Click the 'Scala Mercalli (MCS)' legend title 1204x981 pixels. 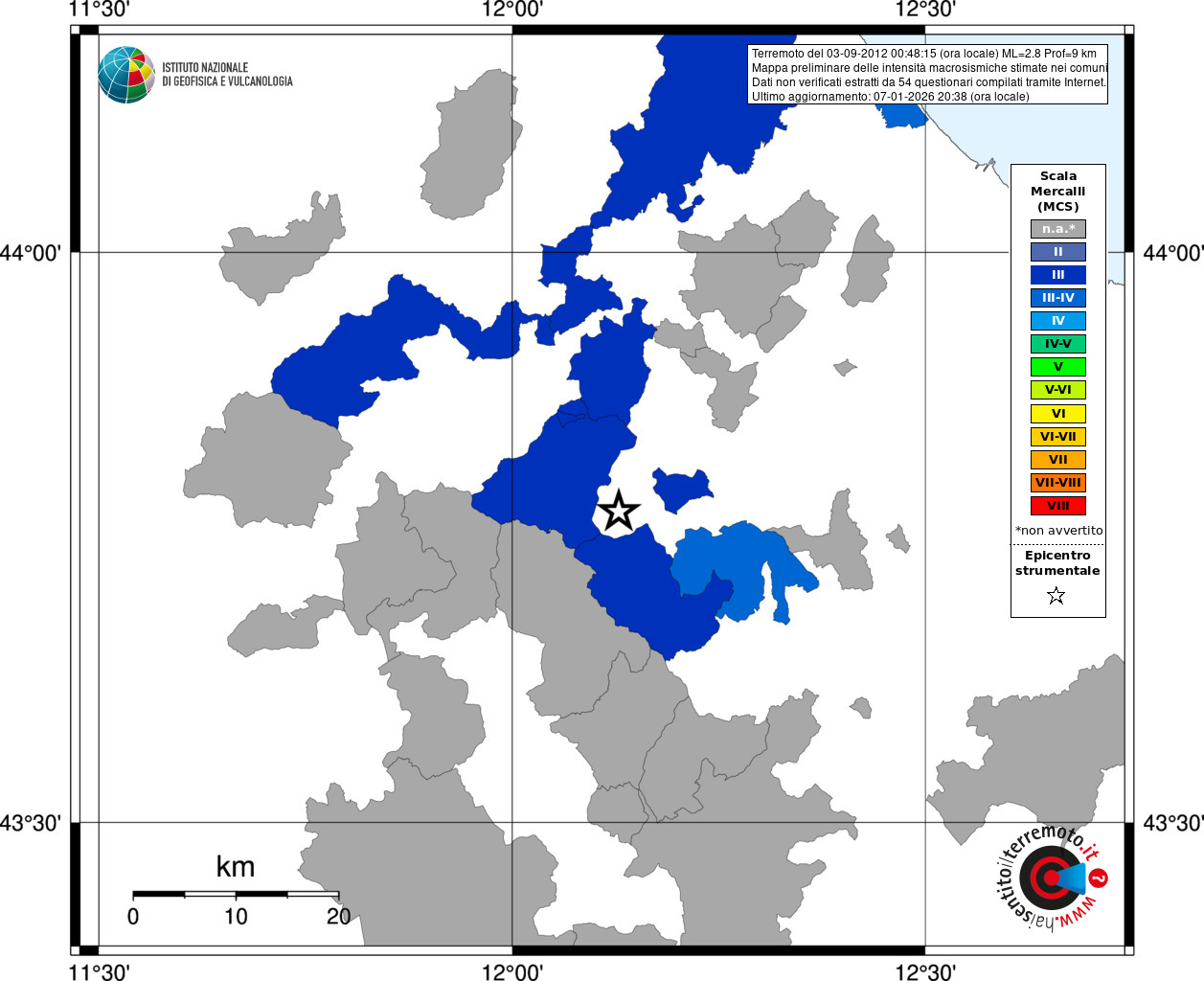click(x=1058, y=192)
